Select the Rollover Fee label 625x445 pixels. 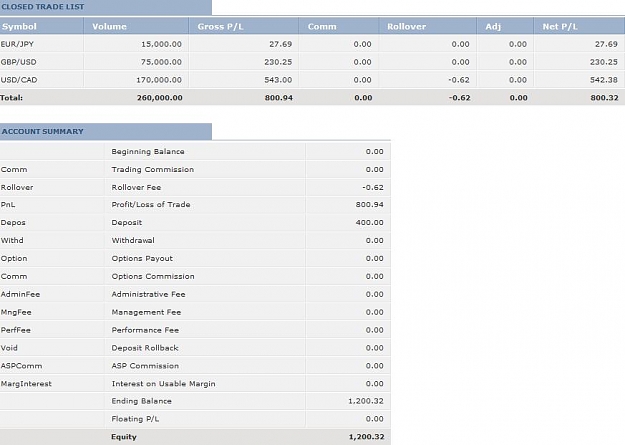click(136, 187)
